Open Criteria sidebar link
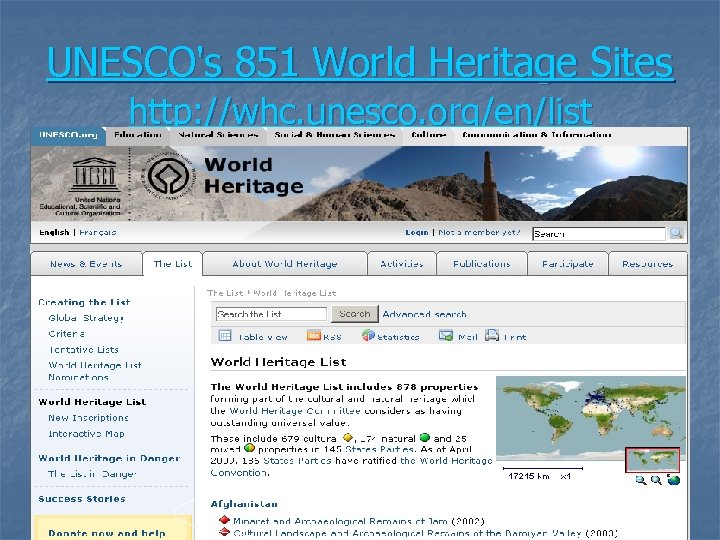This screenshot has height=540, width=720. pos(67,334)
